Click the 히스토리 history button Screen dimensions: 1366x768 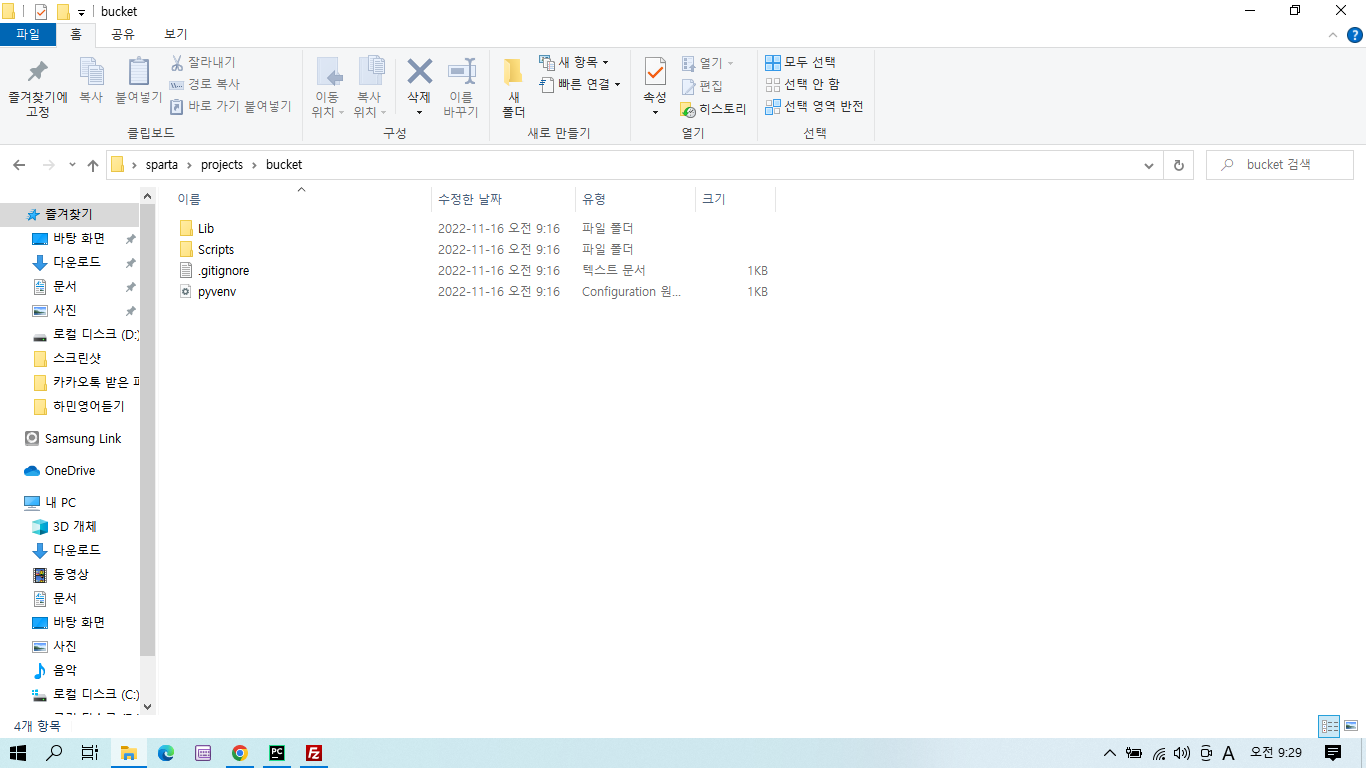tap(713, 109)
